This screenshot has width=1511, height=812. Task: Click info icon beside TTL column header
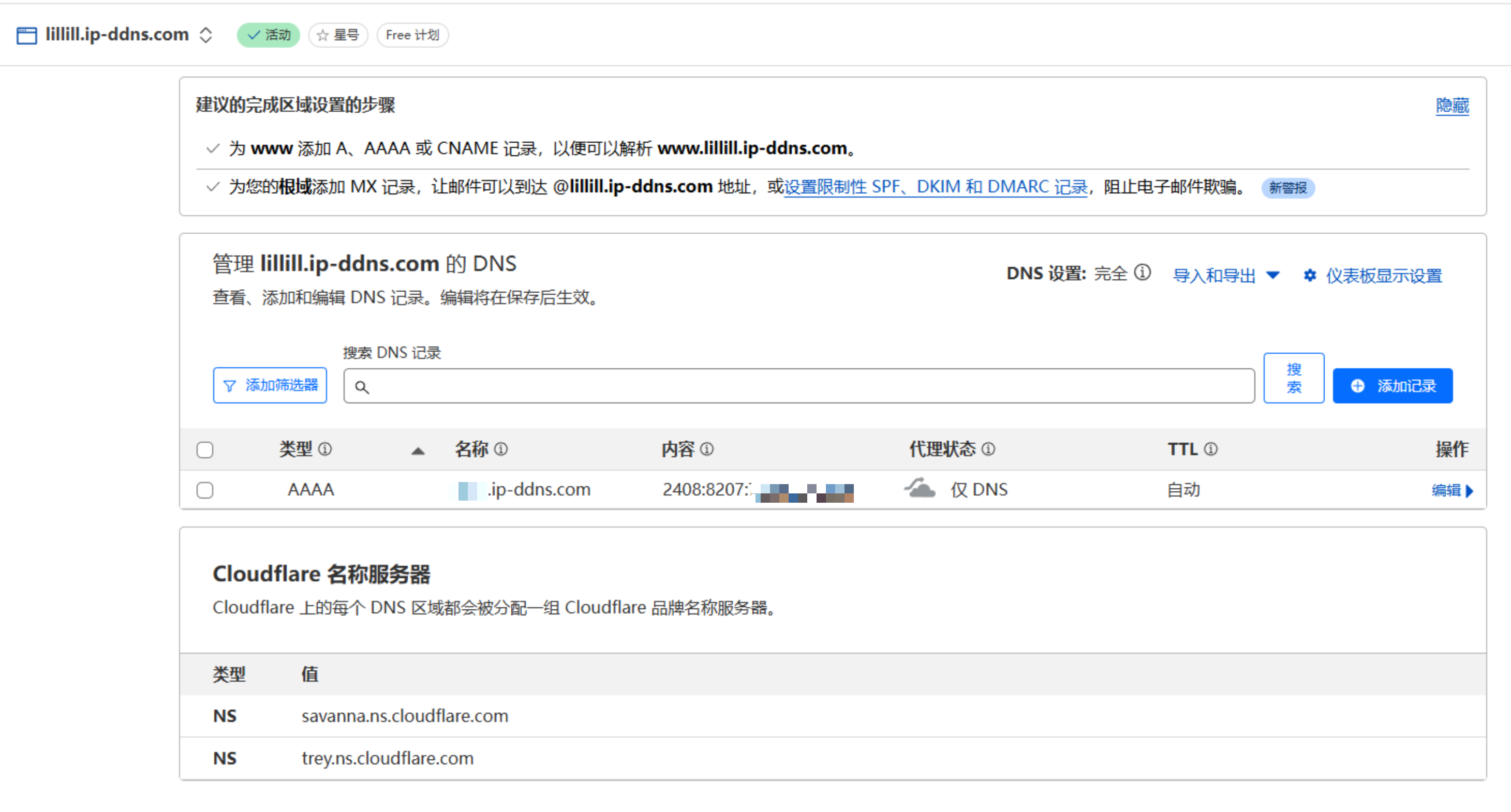1211,449
